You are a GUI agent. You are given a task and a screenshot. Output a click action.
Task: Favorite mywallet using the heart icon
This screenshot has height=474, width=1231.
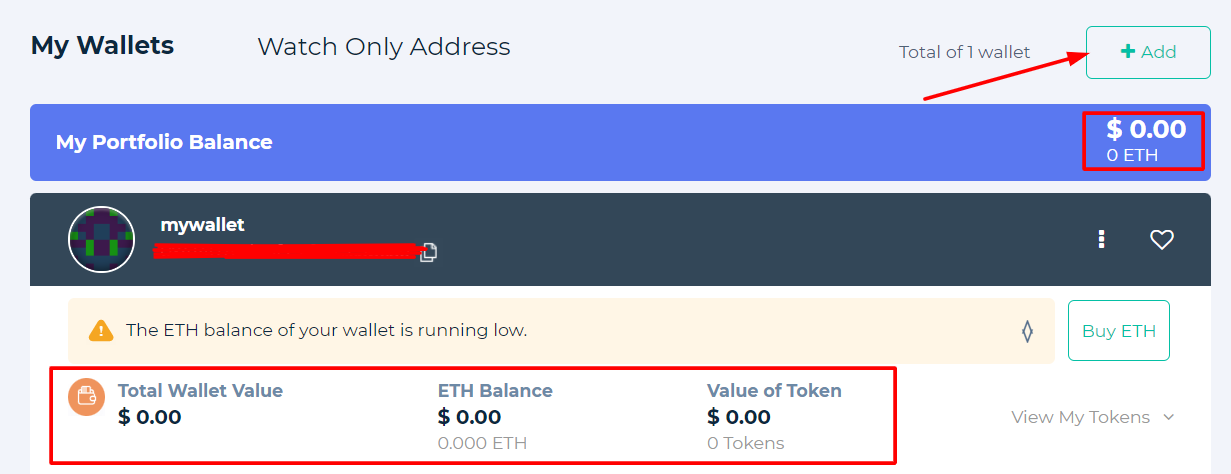point(1161,239)
